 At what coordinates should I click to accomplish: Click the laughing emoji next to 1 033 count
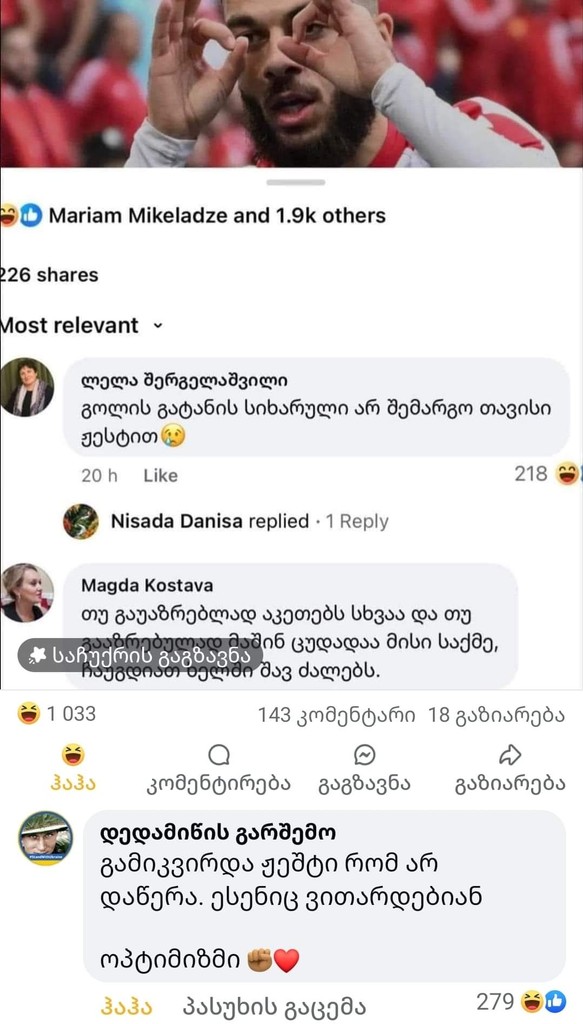pyautogui.click(x=22, y=712)
